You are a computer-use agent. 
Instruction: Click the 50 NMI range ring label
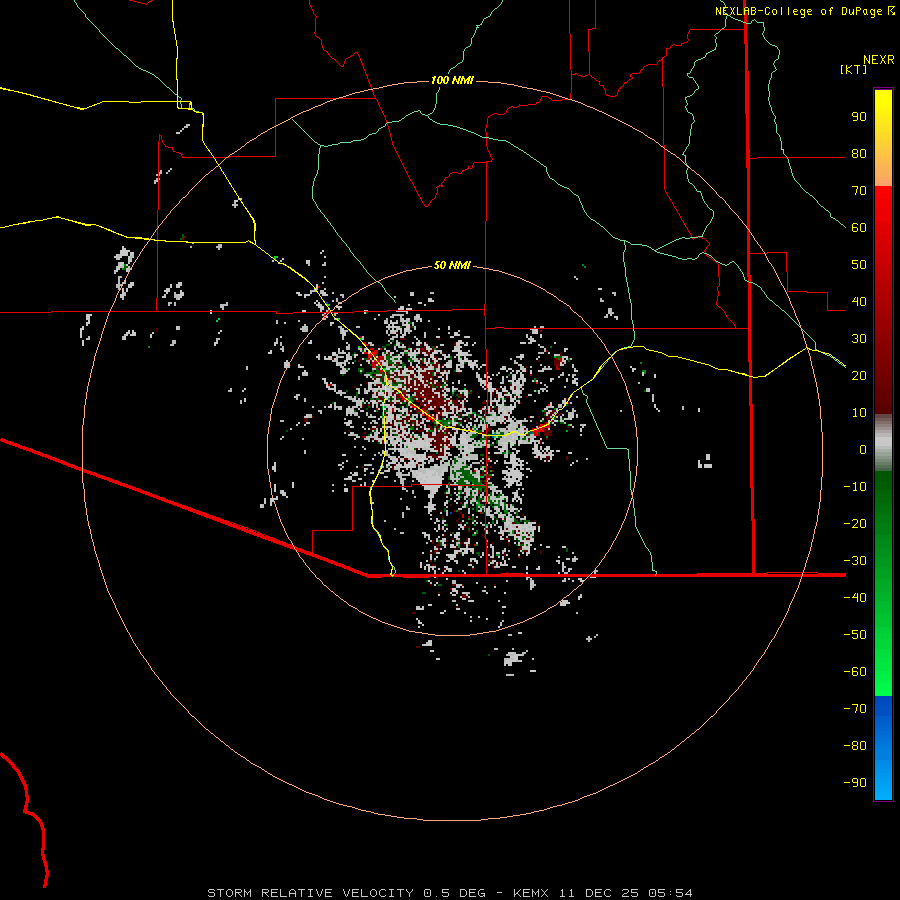click(x=452, y=265)
